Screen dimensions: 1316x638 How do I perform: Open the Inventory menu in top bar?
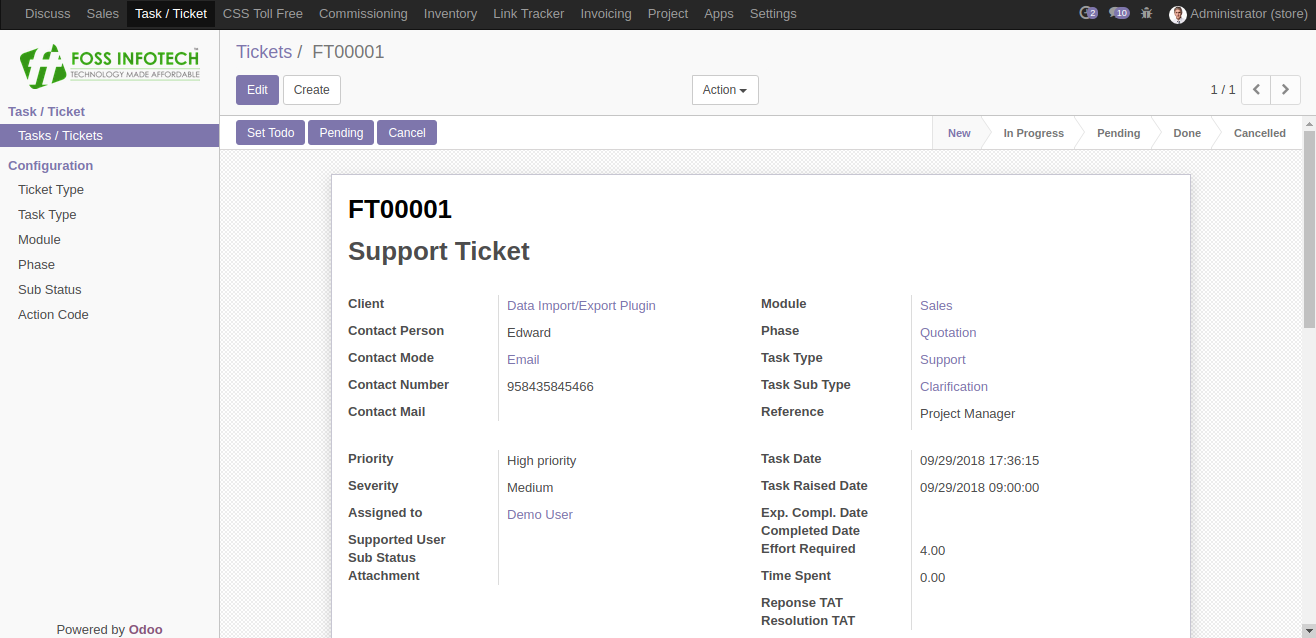coord(450,14)
